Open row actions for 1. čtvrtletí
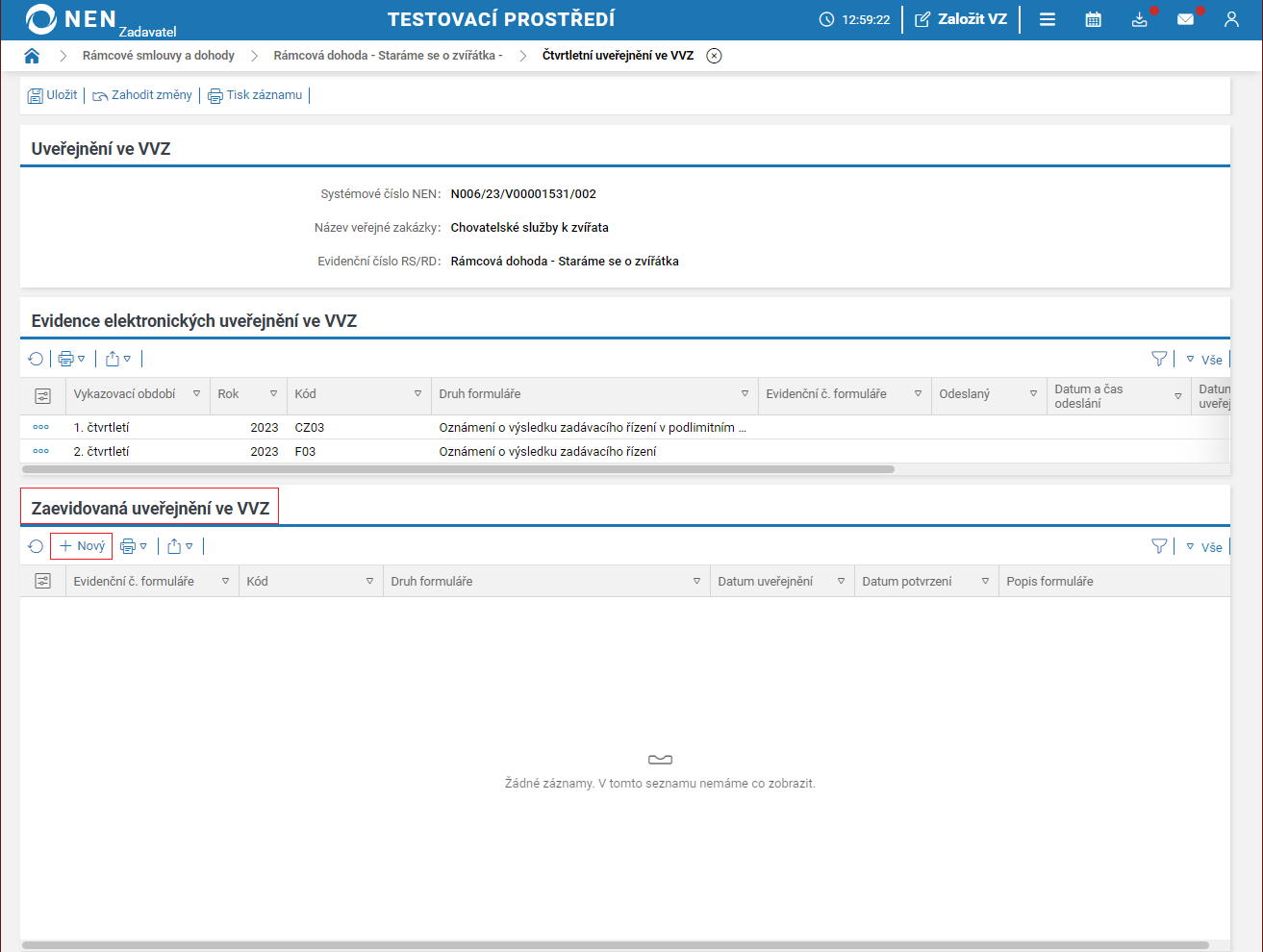This screenshot has height=952, width=1263. tap(40, 427)
